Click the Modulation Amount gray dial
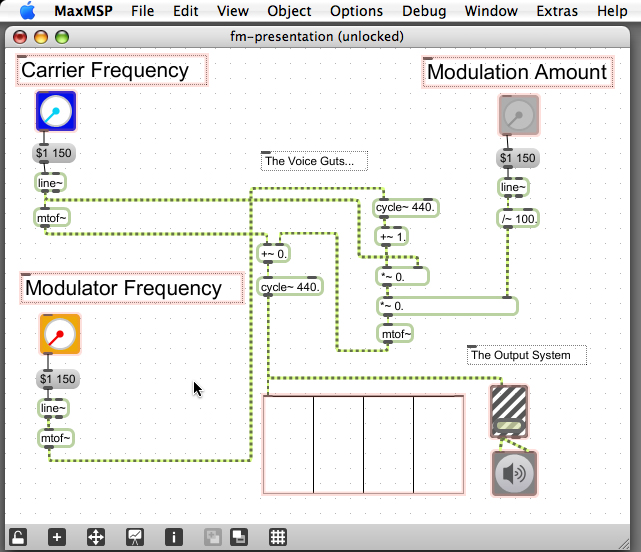Screen dimensions: 641x552 coord(518,115)
